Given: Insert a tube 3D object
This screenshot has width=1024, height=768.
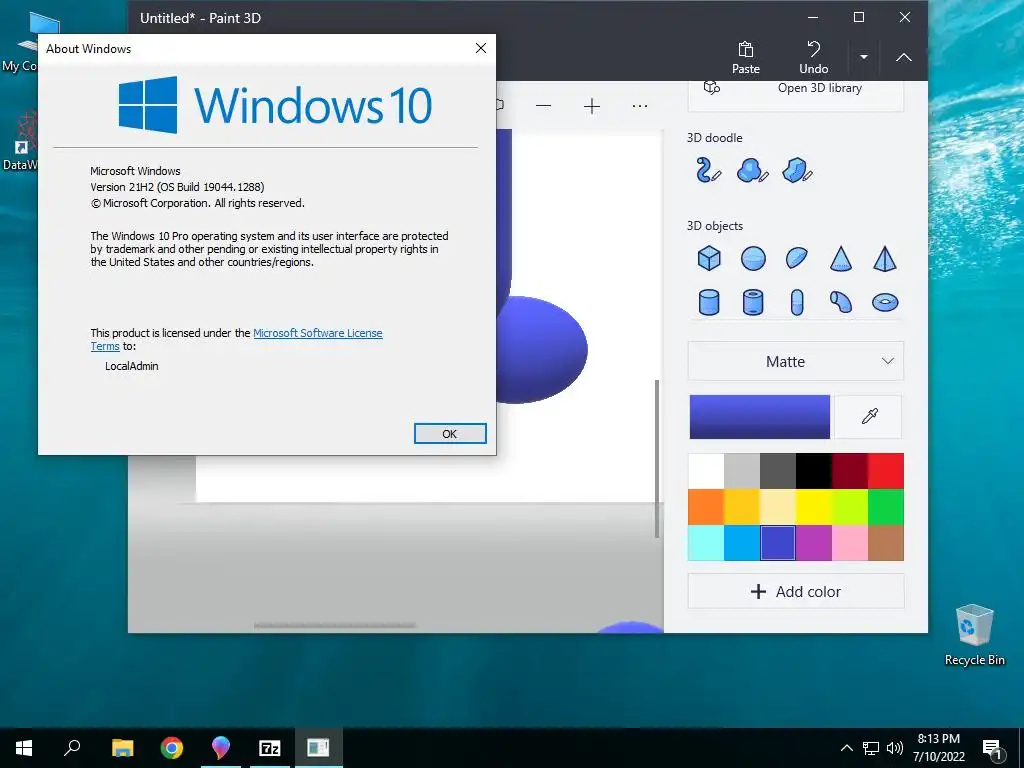Looking at the screenshot, I should point(753,302).
